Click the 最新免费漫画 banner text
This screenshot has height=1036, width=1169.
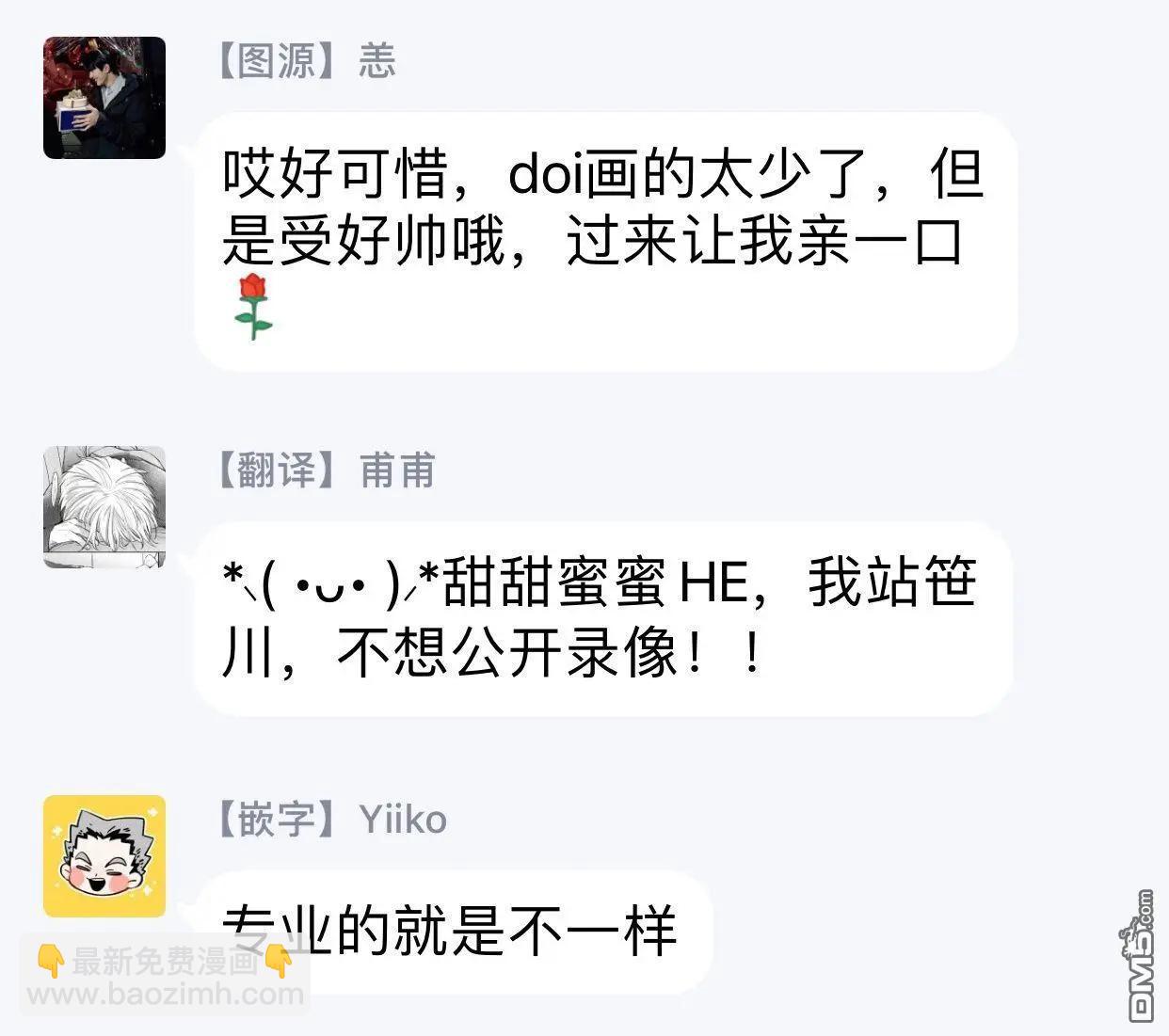165,962
